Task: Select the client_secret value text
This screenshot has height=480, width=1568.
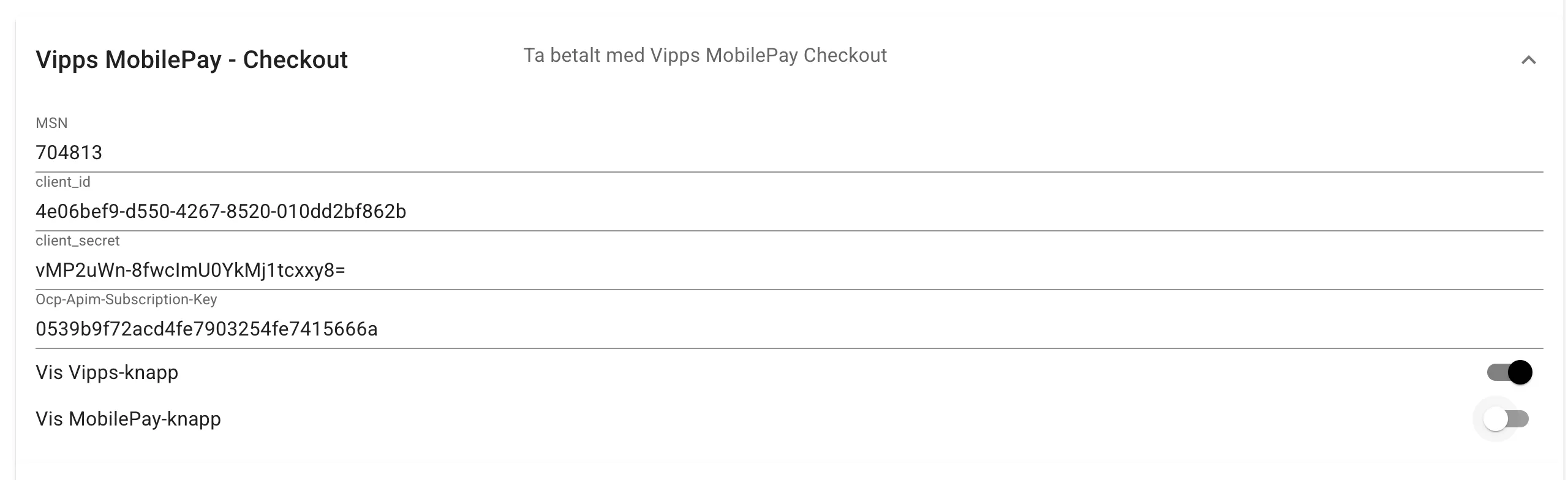Action: click(x=191, y=269)
